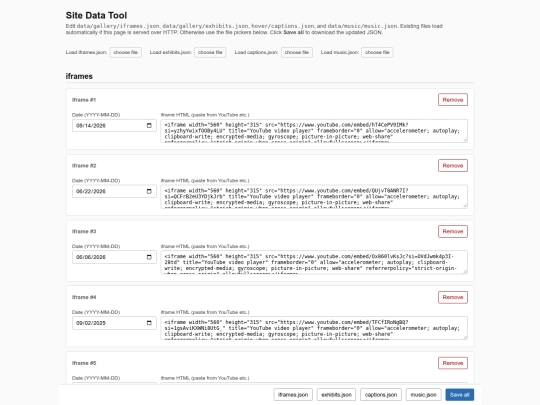Choose file for Load exhibits.json
The height and width of the screenshot is (405, 540).
(x=210, y=52)
